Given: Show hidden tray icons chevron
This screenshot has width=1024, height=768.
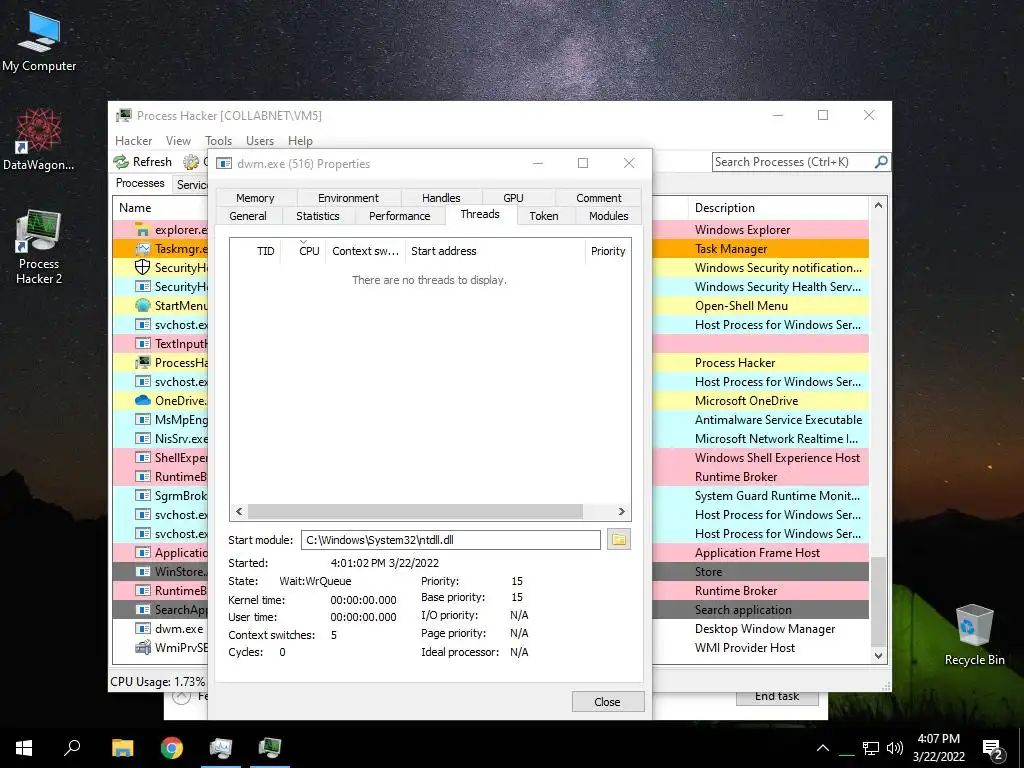Looking at the screenshot, I should coord(823,748).
